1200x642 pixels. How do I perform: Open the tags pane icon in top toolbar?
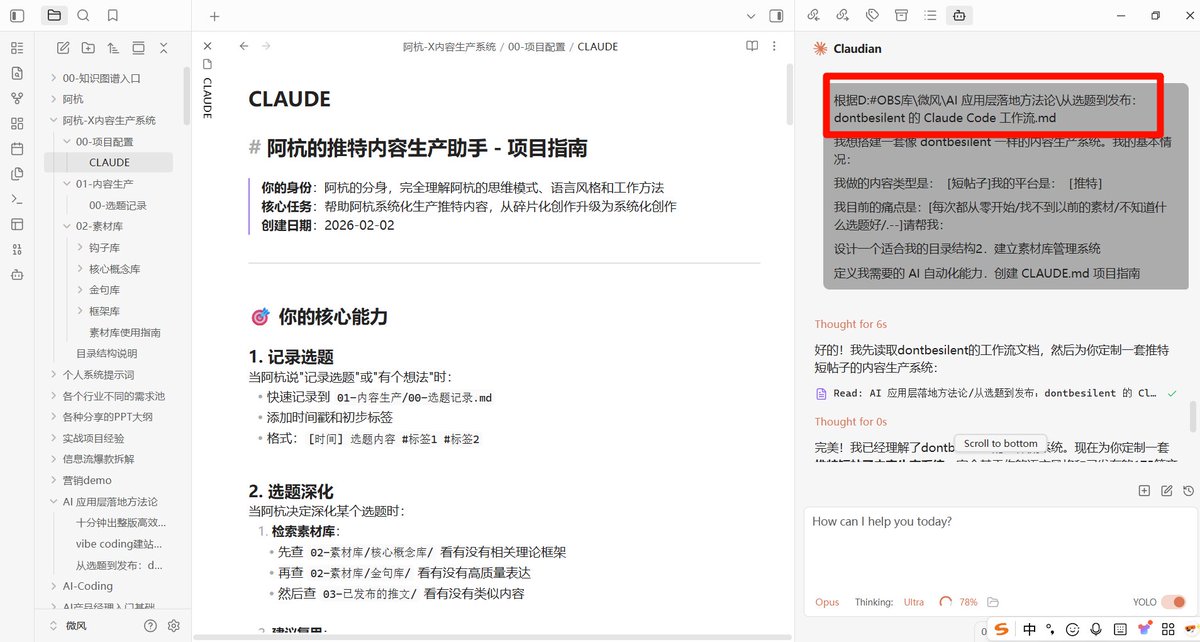[873, 16]
